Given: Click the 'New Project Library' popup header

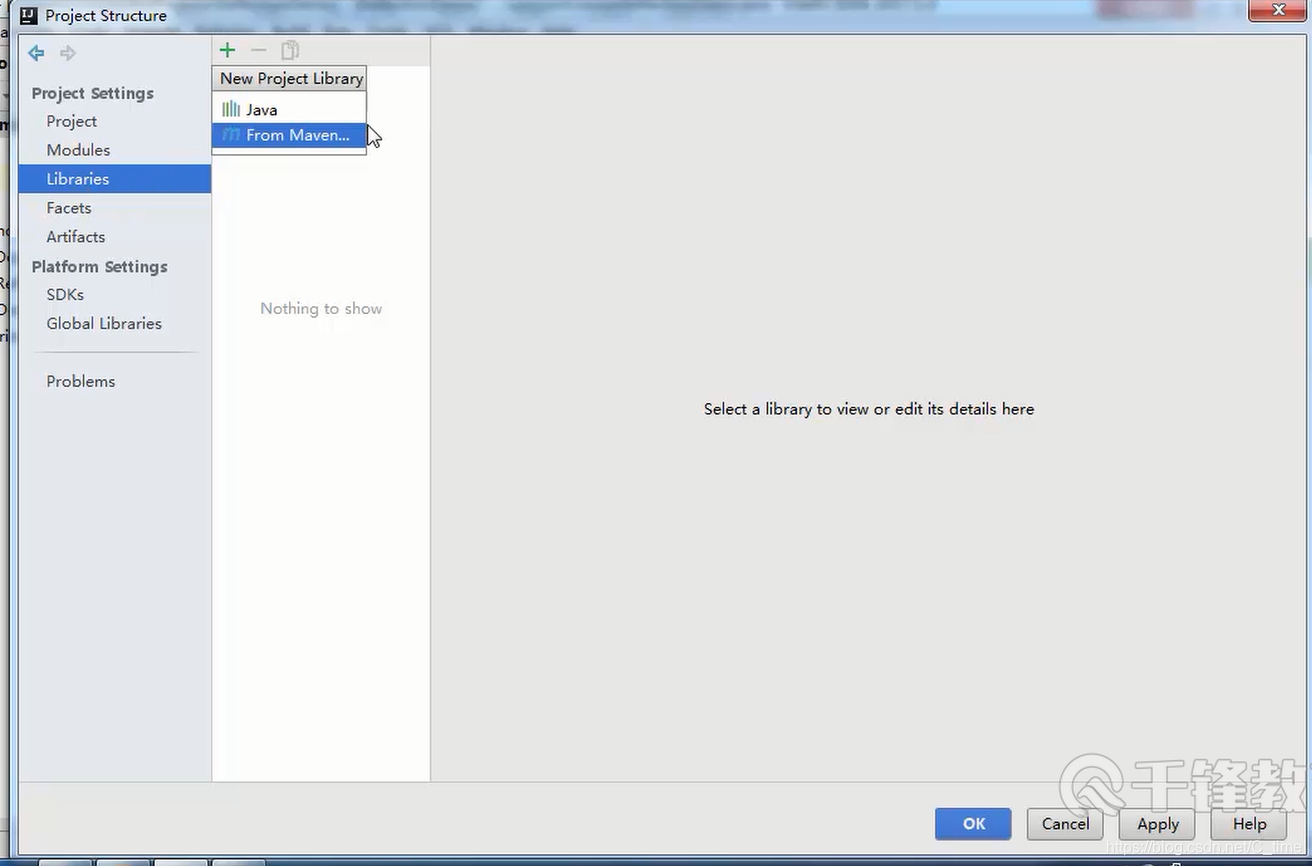Looking at the screenshot, I should (291, 78).
